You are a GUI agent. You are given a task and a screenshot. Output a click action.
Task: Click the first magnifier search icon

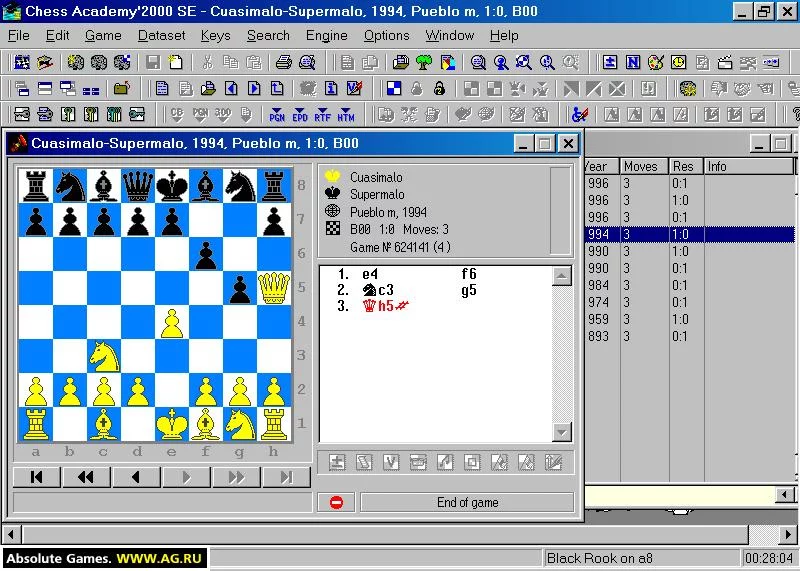(478, 62)
